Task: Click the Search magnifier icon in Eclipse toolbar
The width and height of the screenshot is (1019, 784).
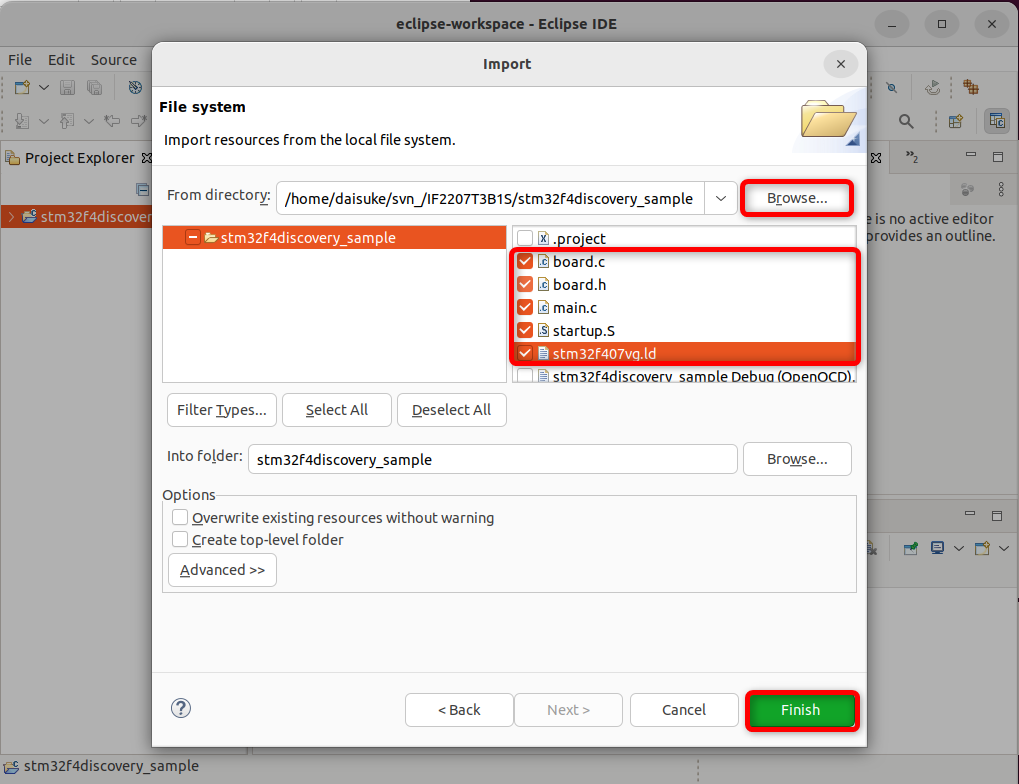Action: [906, 121]
